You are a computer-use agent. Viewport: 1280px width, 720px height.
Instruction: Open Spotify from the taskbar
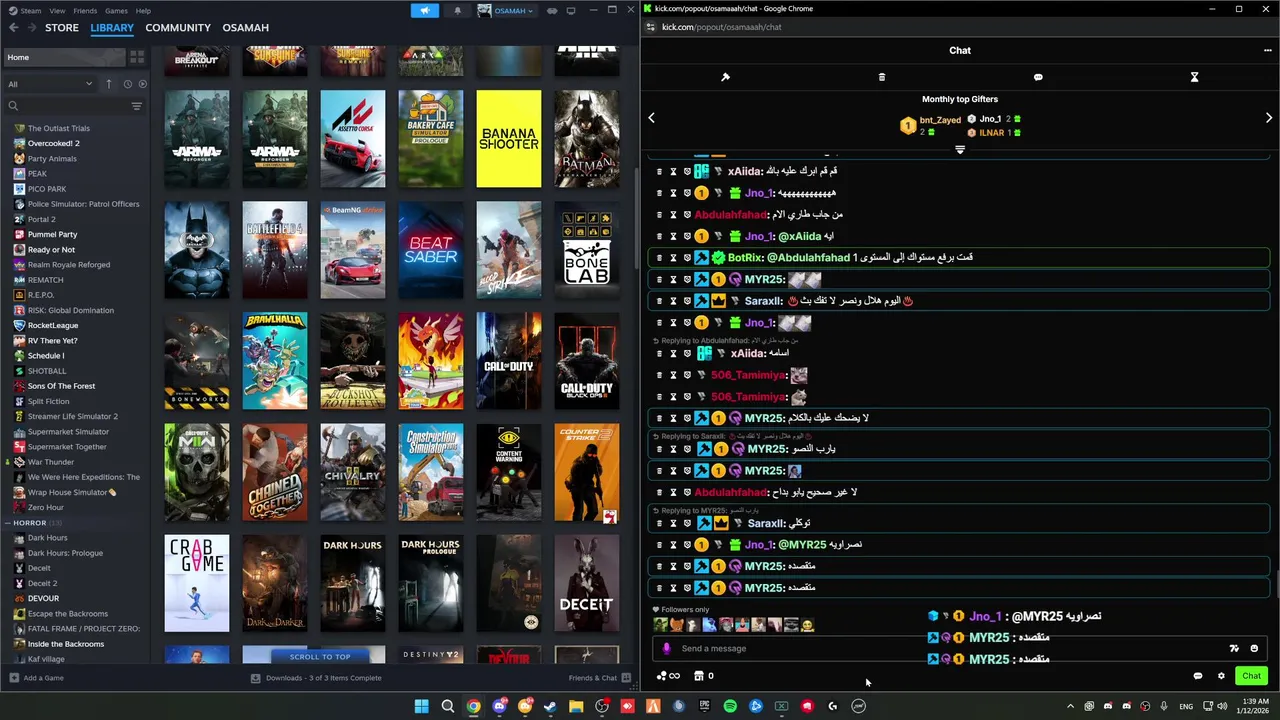730,706
